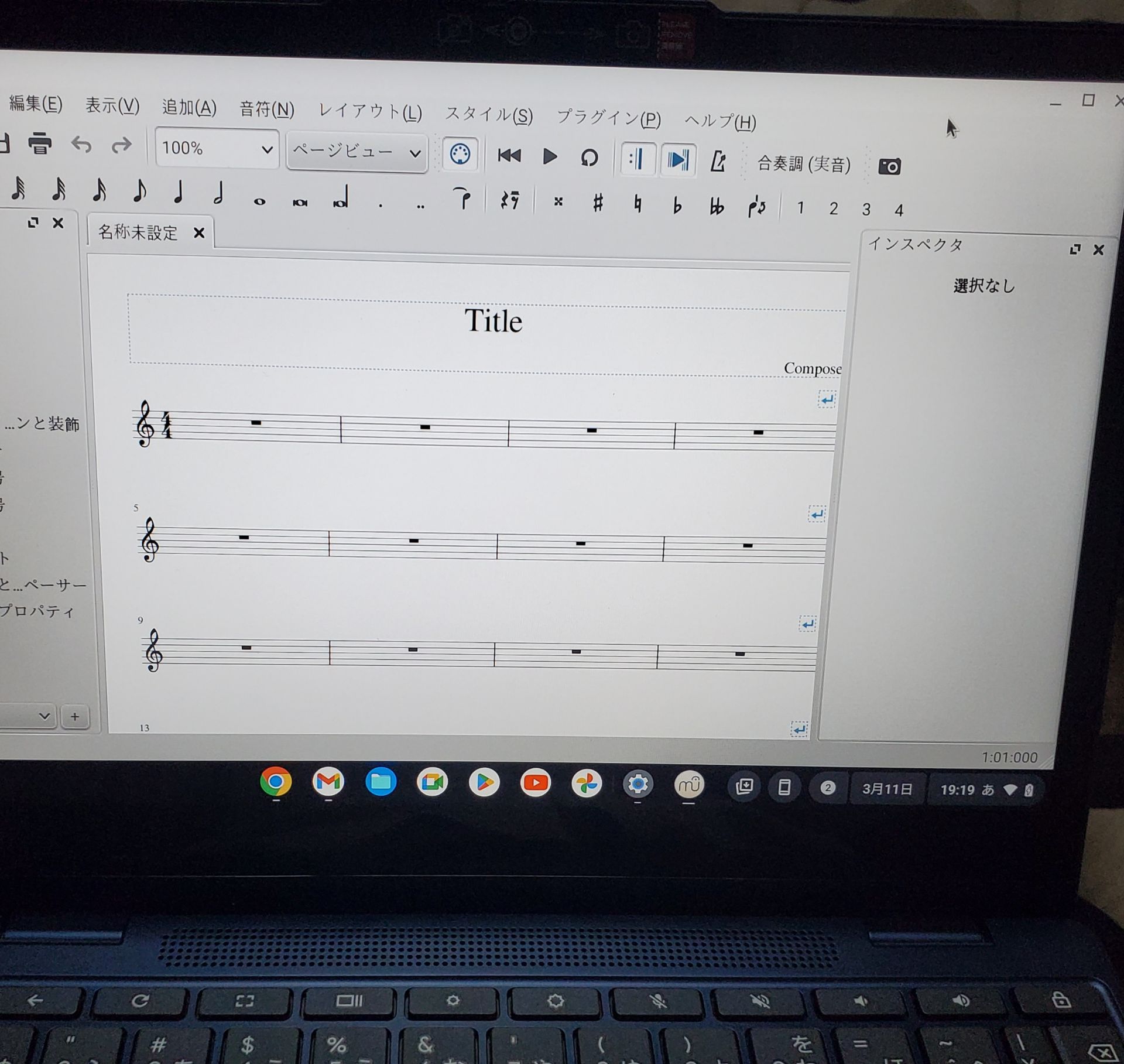This screenshot has height=1064, width=1124.
Task: Start score playback
Action: (550, 156)
